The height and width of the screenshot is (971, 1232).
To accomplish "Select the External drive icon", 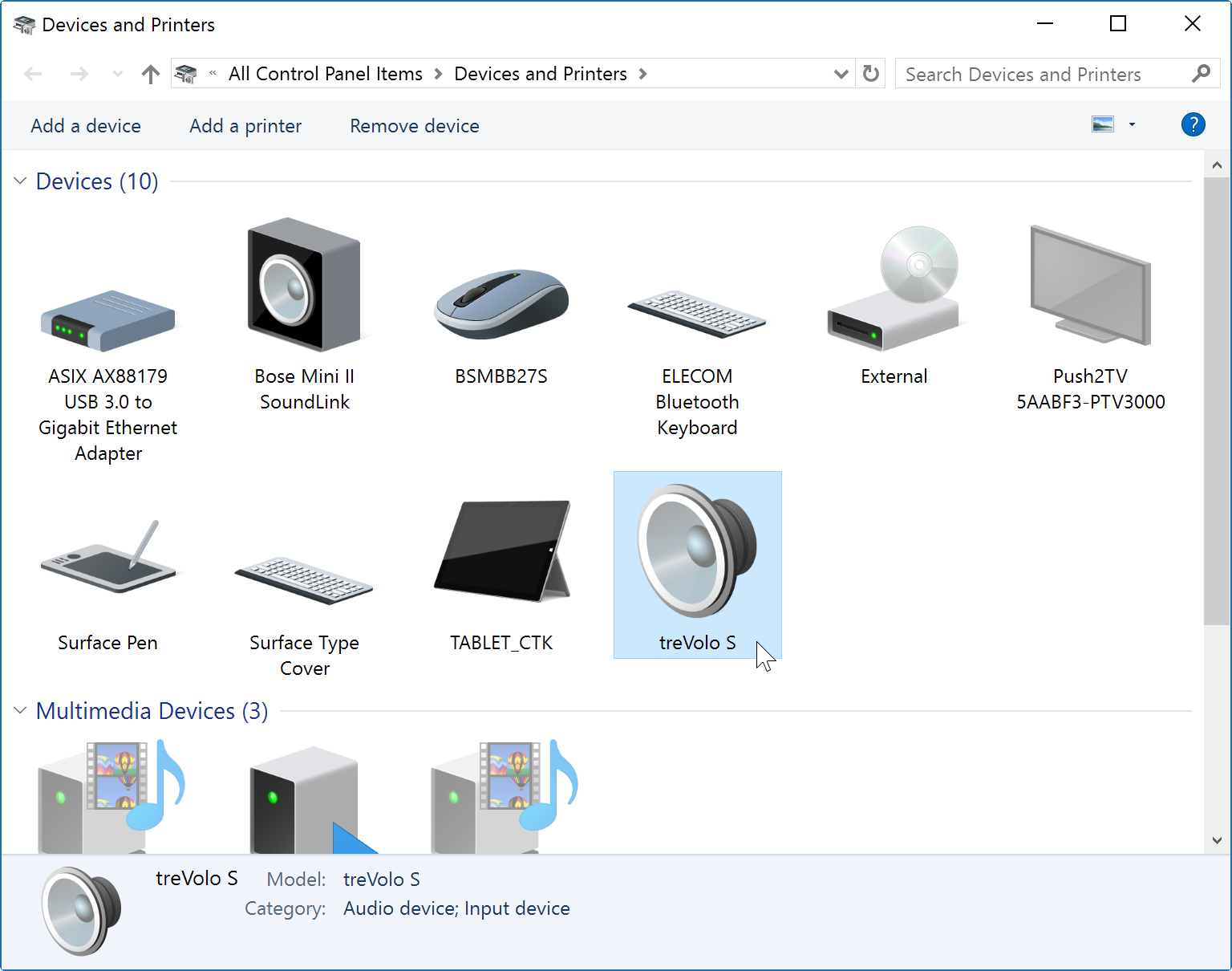I will [x=894, y=289].
